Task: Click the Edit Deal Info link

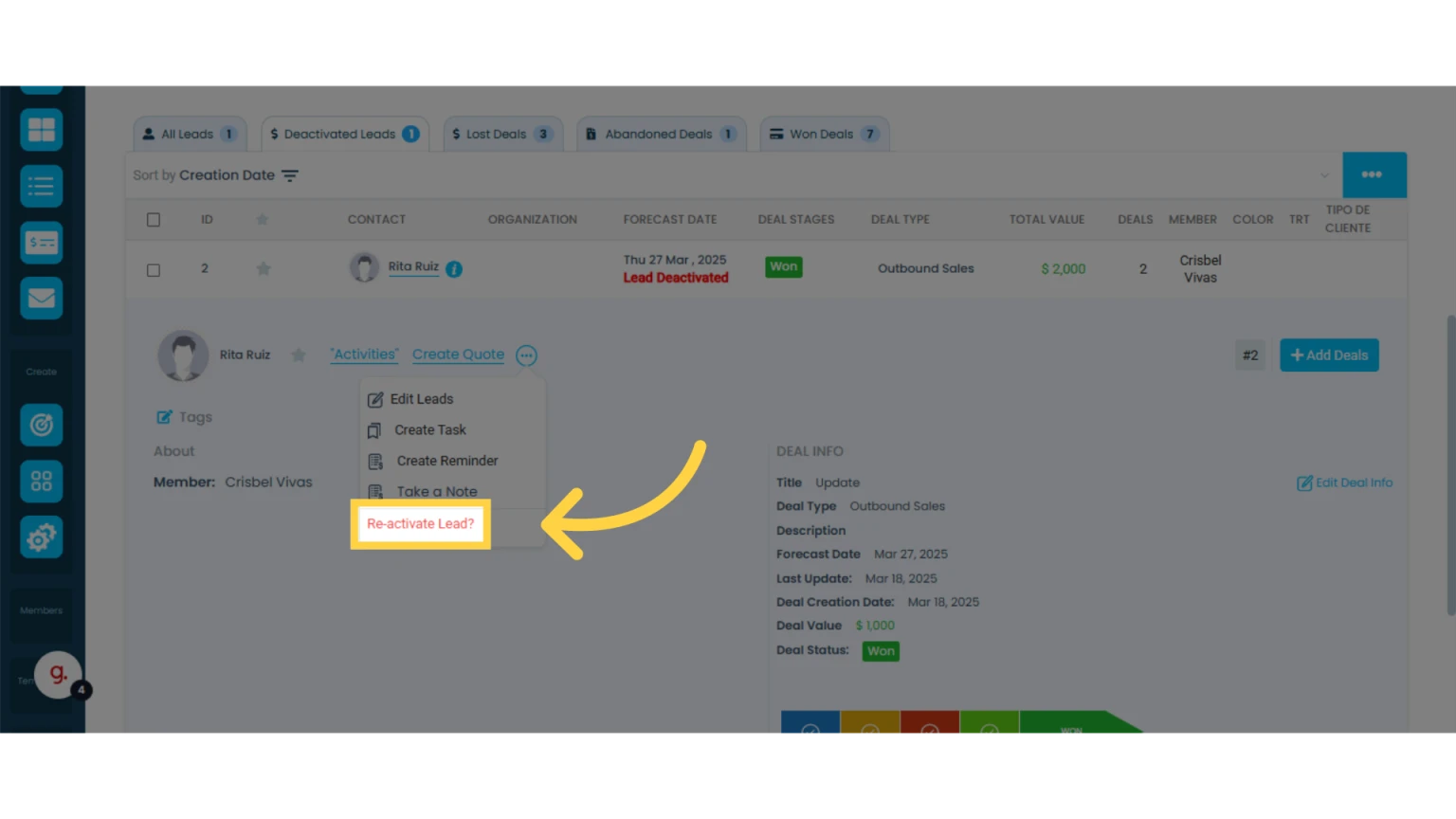Action: (x=1345, y=482)
